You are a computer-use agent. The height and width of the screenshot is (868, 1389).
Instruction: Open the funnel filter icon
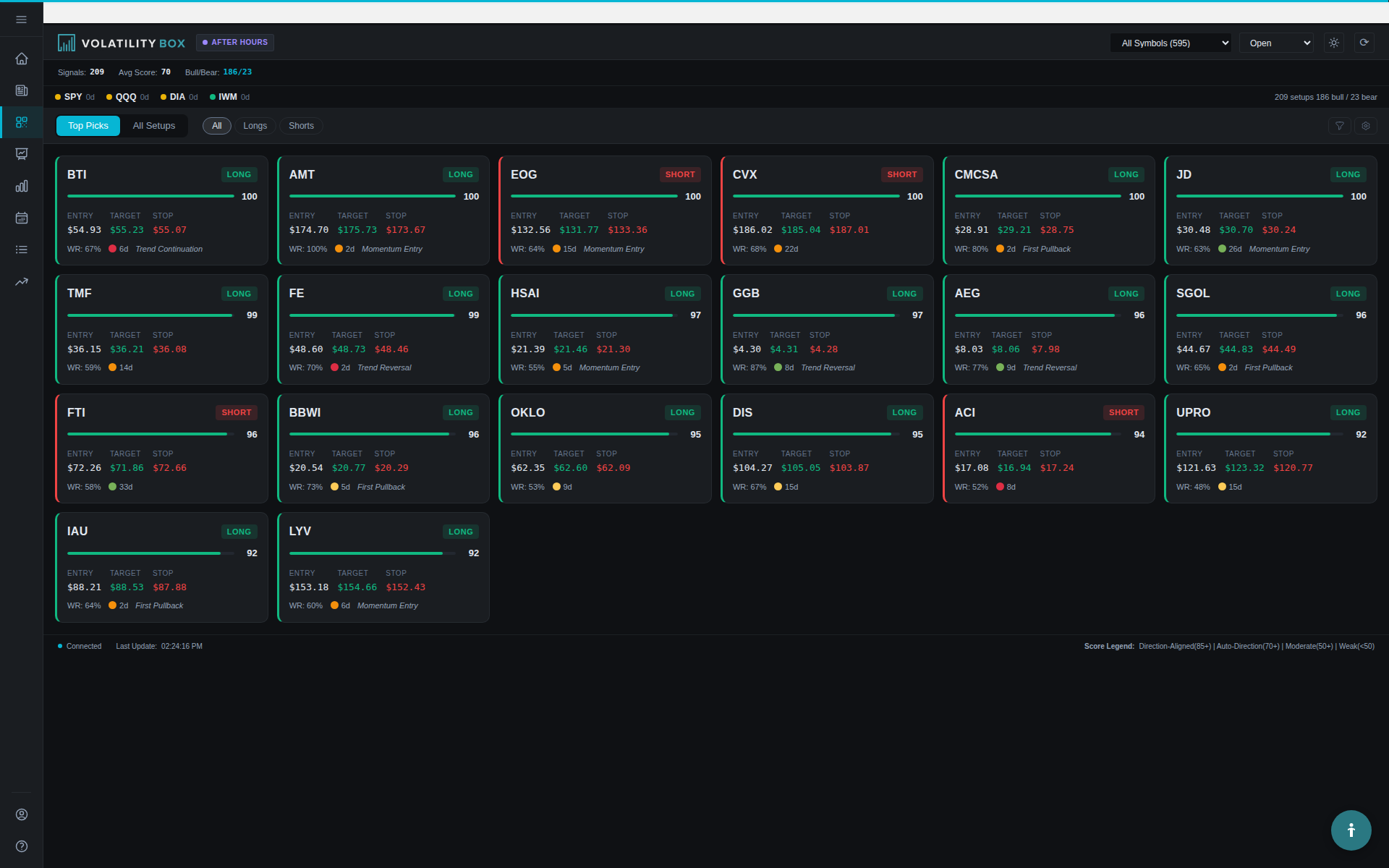click(1340, 126)
